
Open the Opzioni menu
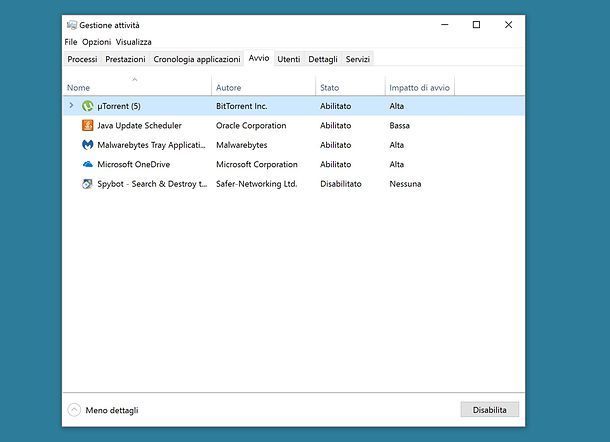click(96, 42)
